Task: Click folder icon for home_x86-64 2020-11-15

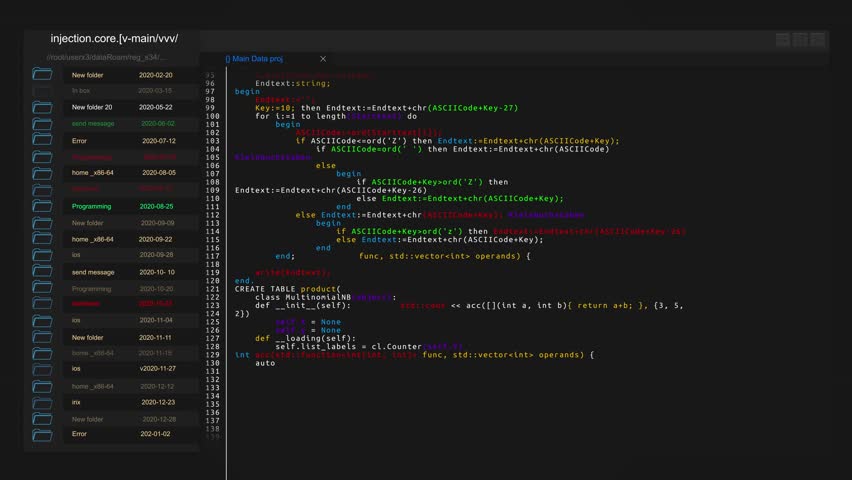Action: coord(42,353)
